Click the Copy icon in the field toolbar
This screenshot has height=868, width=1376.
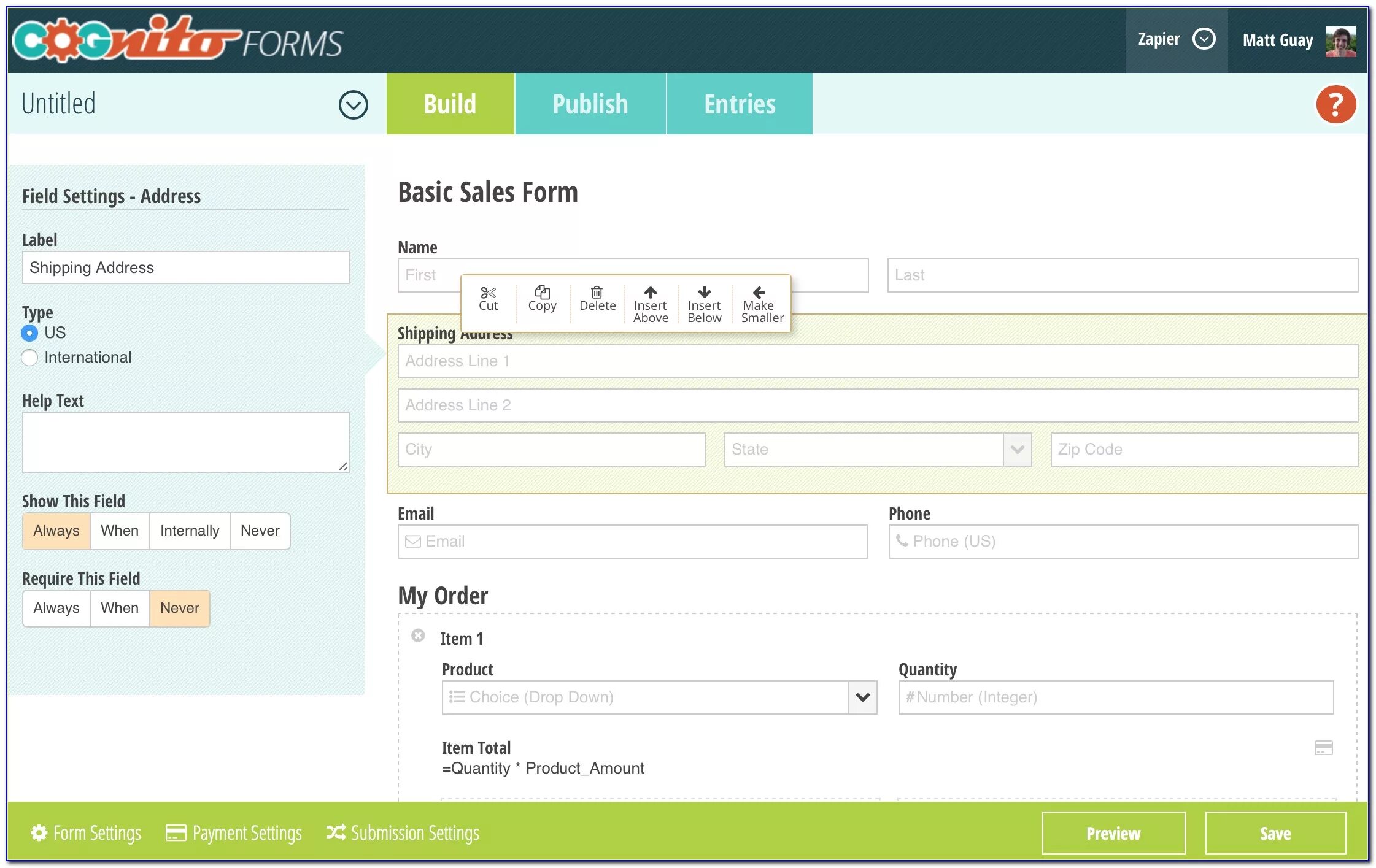click(542, 293)
